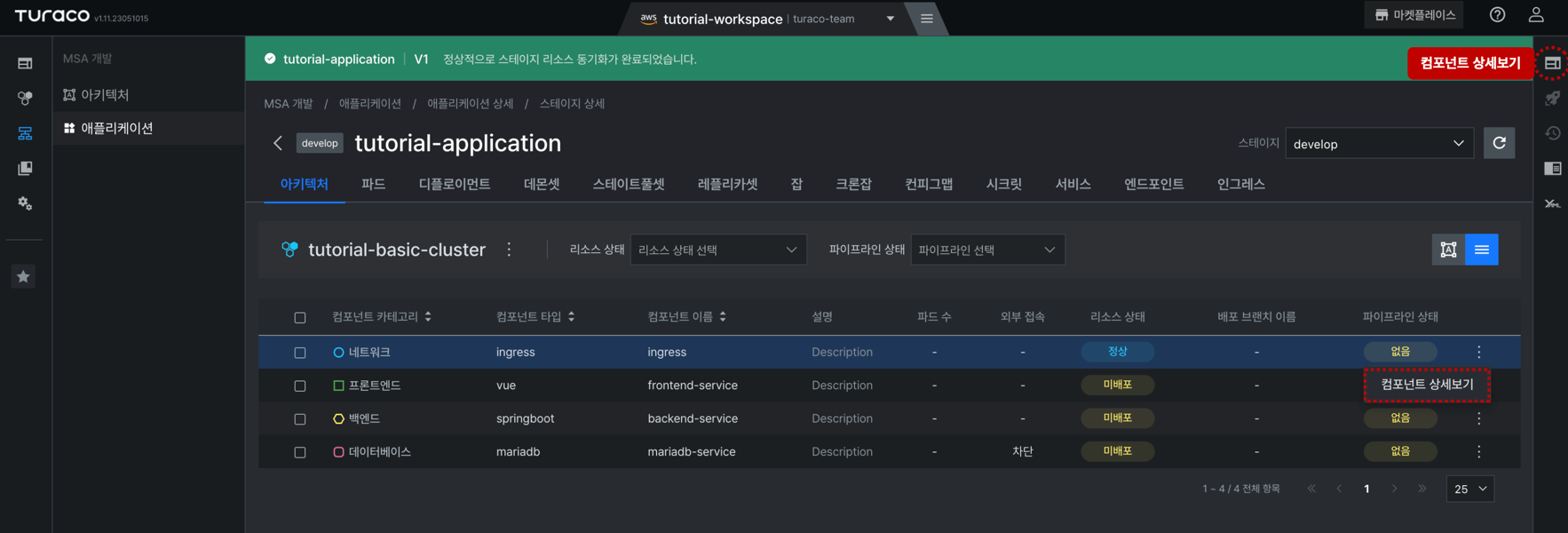1568x533 pixels.
Task: Open the cluster icon in left sidebar
Action: [25, 98]
